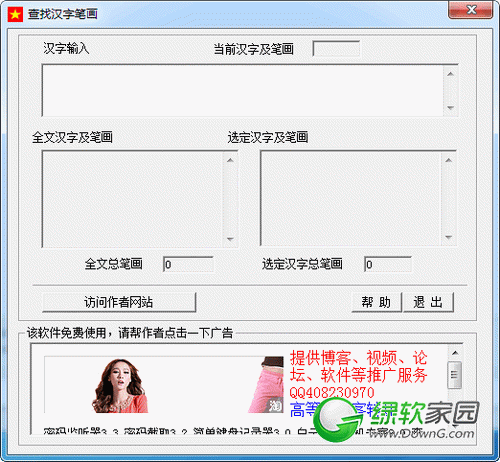Click the up arrow of the 汉字输入 scrollbar
Screen dimensions: 500x462
click(450, 74)
